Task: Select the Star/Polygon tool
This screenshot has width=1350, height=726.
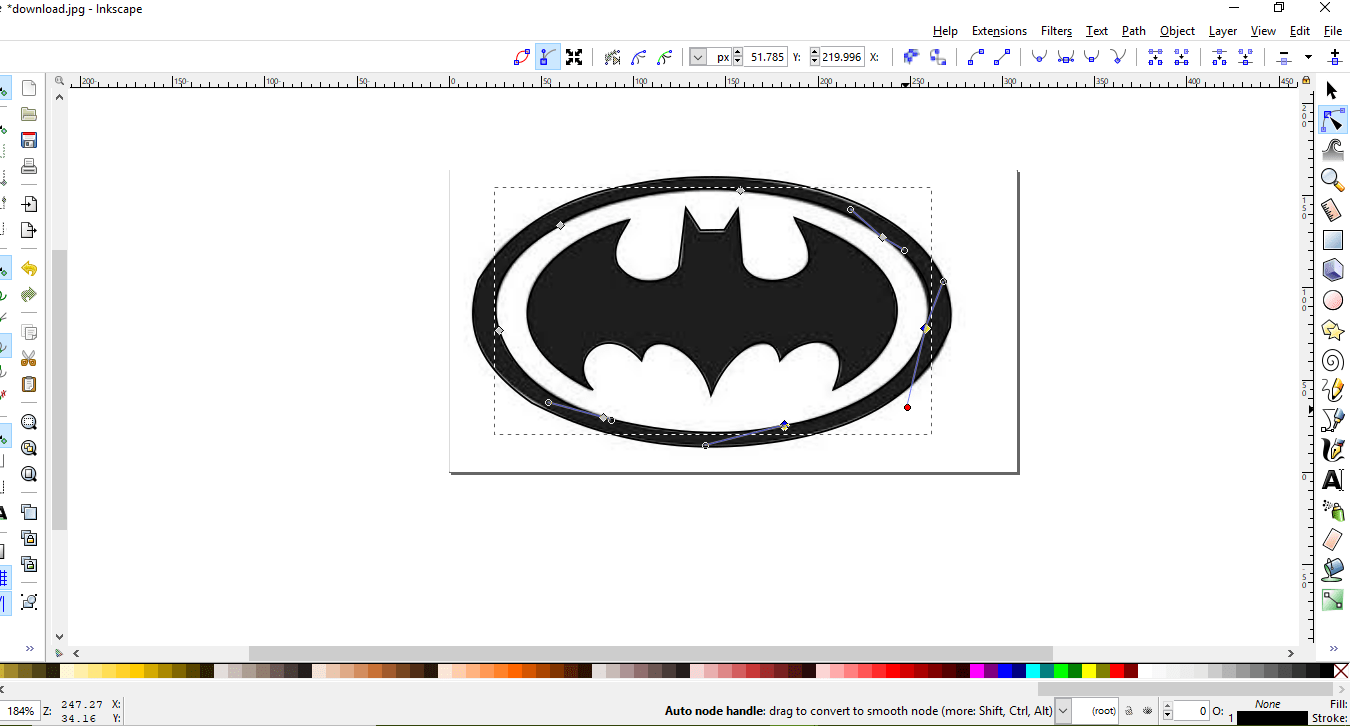Action: pyautogui.click(x=1332, y=330)
